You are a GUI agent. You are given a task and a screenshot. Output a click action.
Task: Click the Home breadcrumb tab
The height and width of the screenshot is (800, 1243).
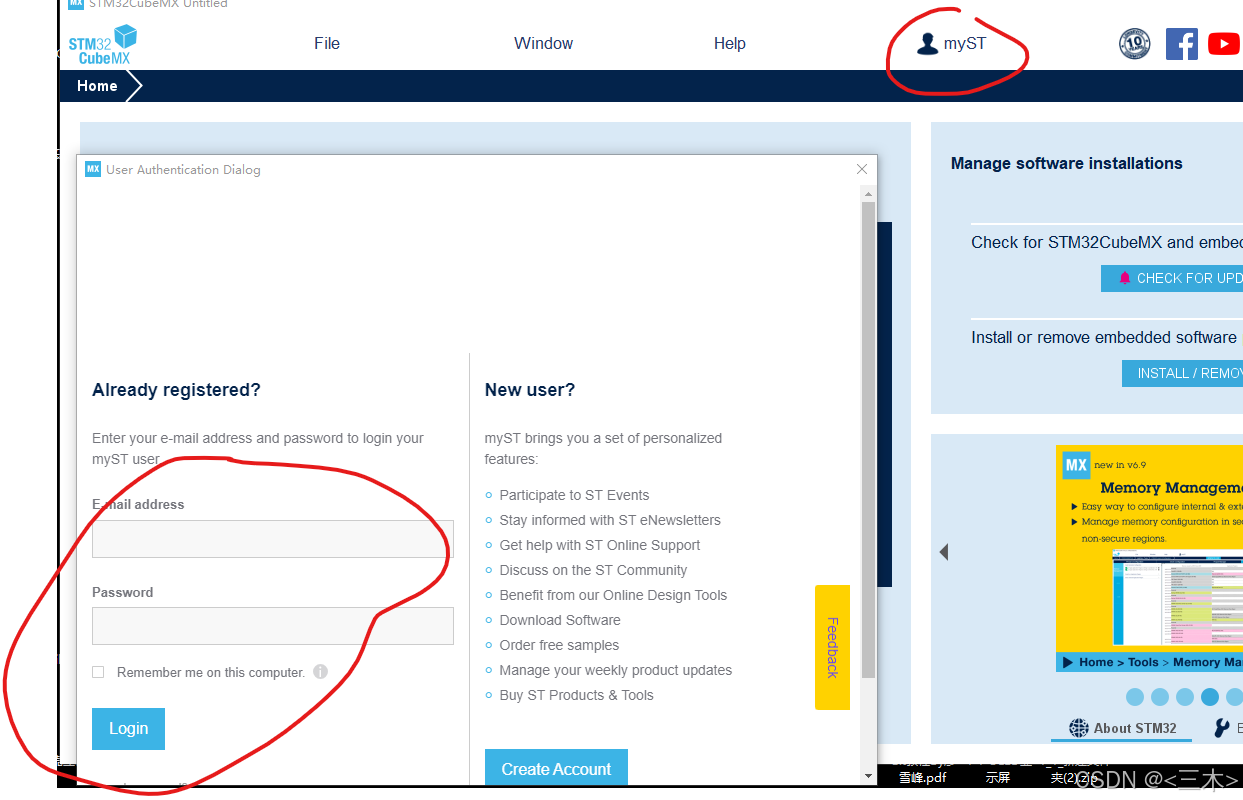(x=99, y=86)
